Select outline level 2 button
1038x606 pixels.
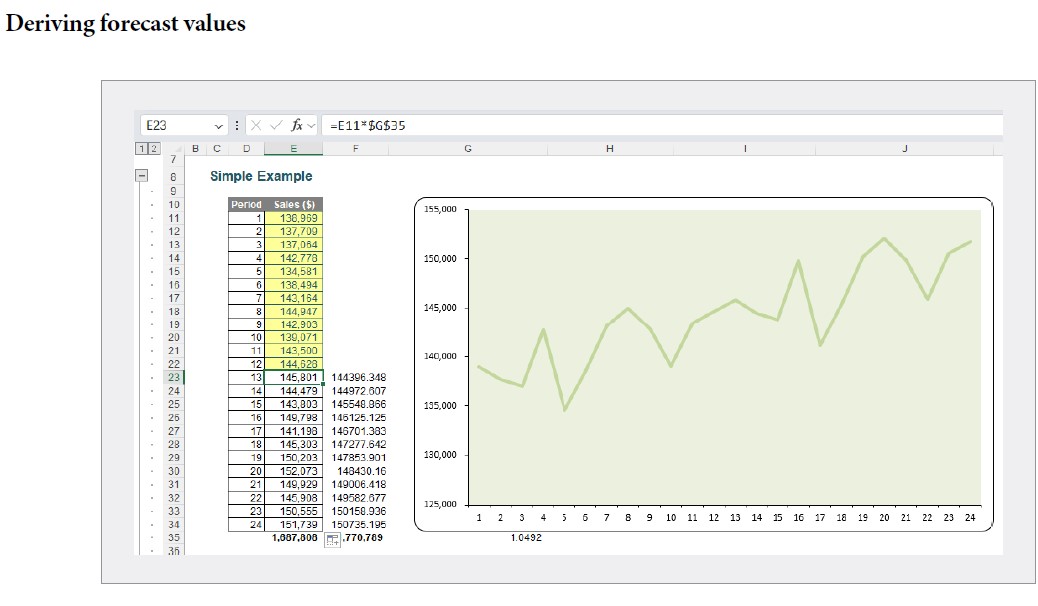[x=153, y=147]
